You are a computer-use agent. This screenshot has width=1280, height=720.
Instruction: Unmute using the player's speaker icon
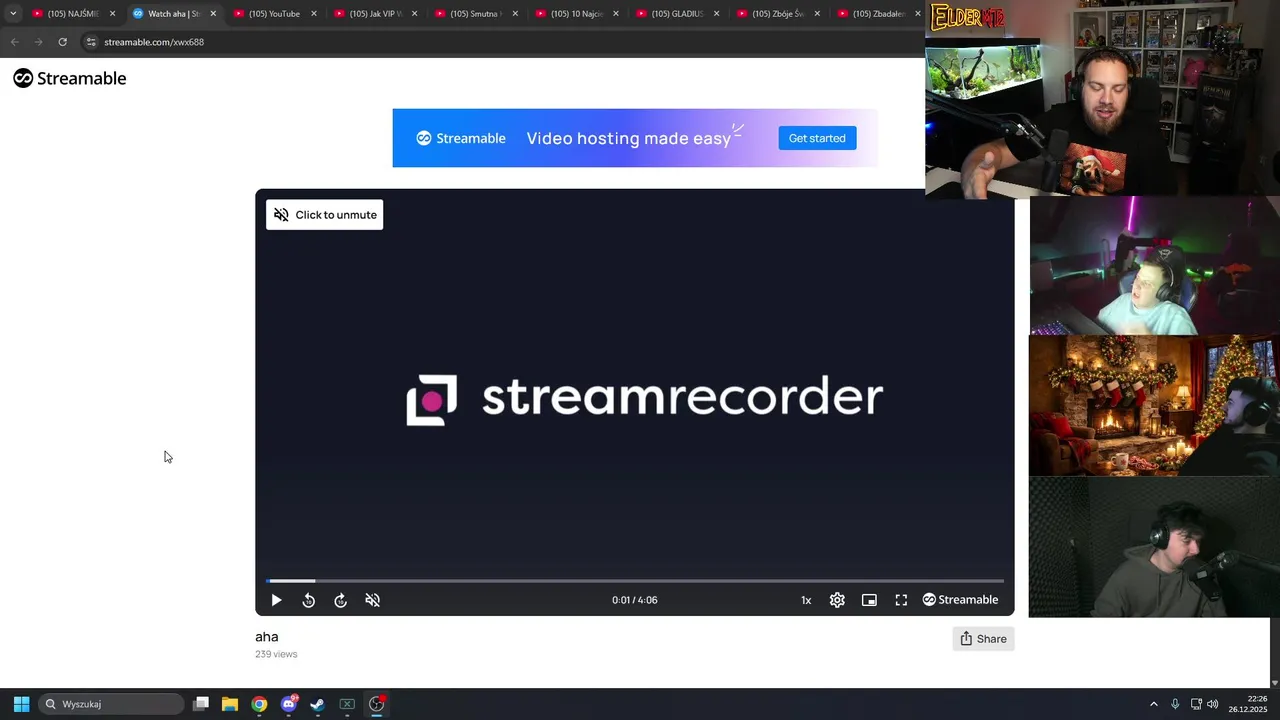coord(372,600)
